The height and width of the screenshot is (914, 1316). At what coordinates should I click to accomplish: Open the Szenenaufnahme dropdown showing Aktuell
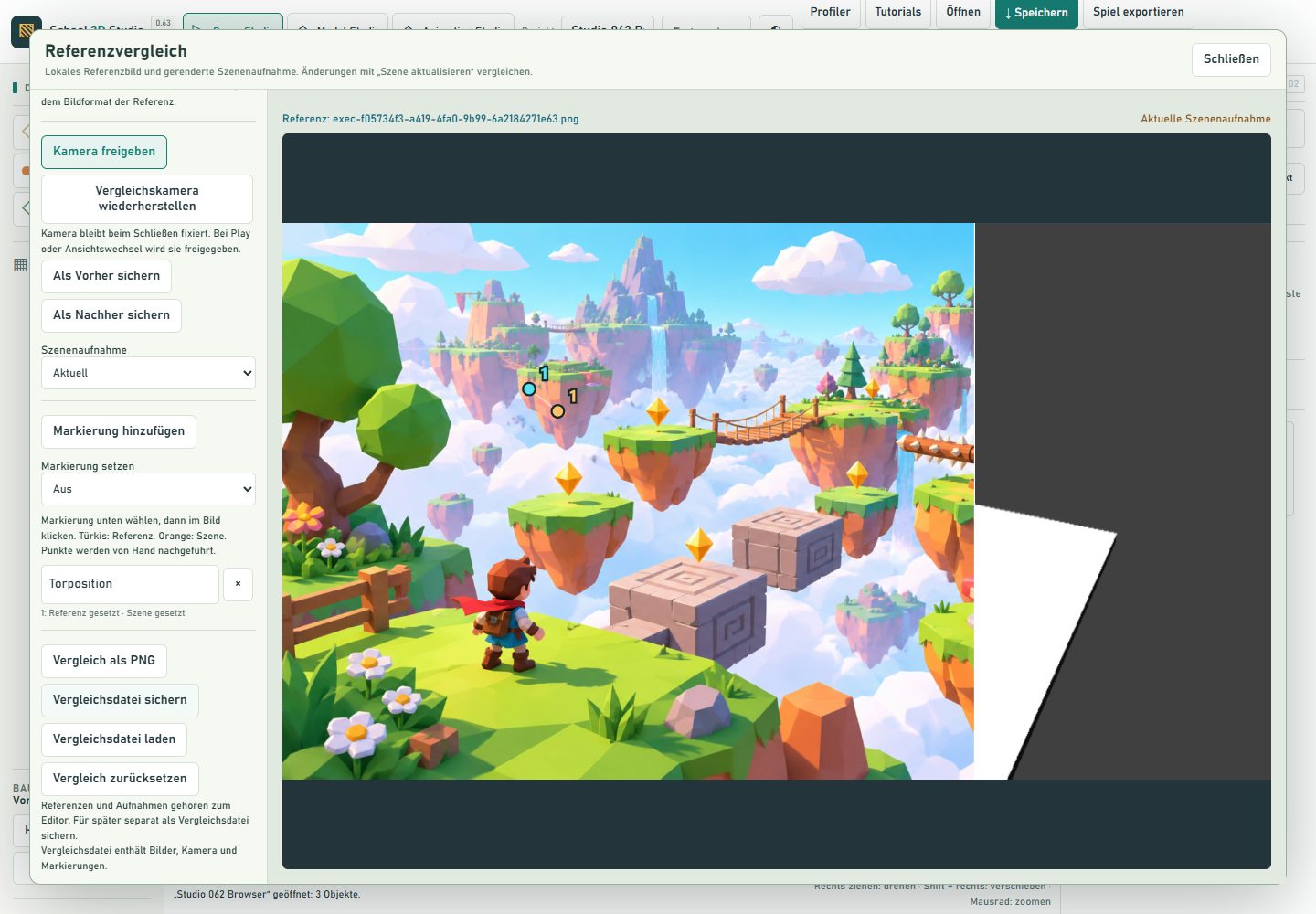click(x=148, y=373)
